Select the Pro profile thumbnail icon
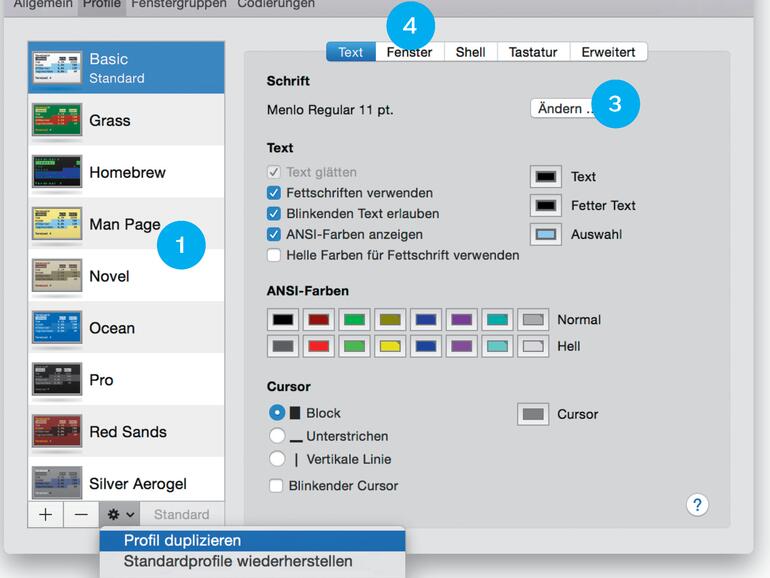770x578 pixels. tap(57, 379)
